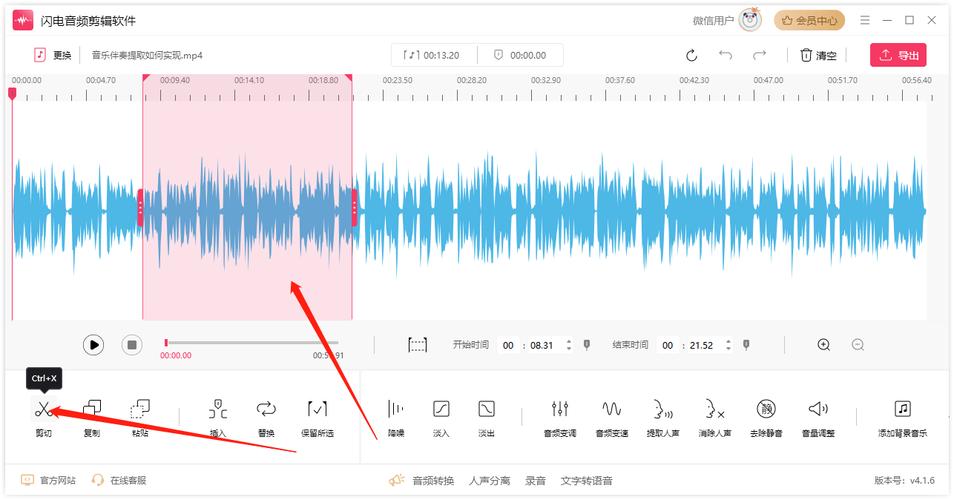The width and height of the screenshot is (954, 500).
Task: Click the file name 音乐伴奏提取如何实现.mp4
Action: click(147, 55)
